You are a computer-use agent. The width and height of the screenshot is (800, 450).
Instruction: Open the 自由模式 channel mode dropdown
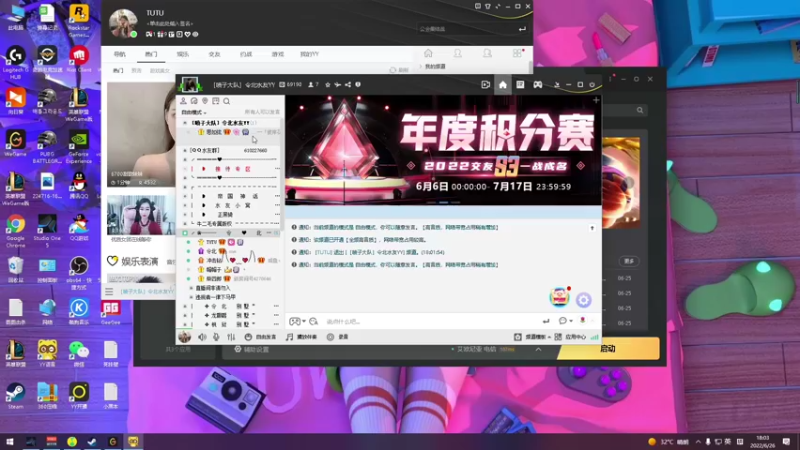tap(194, 112)
